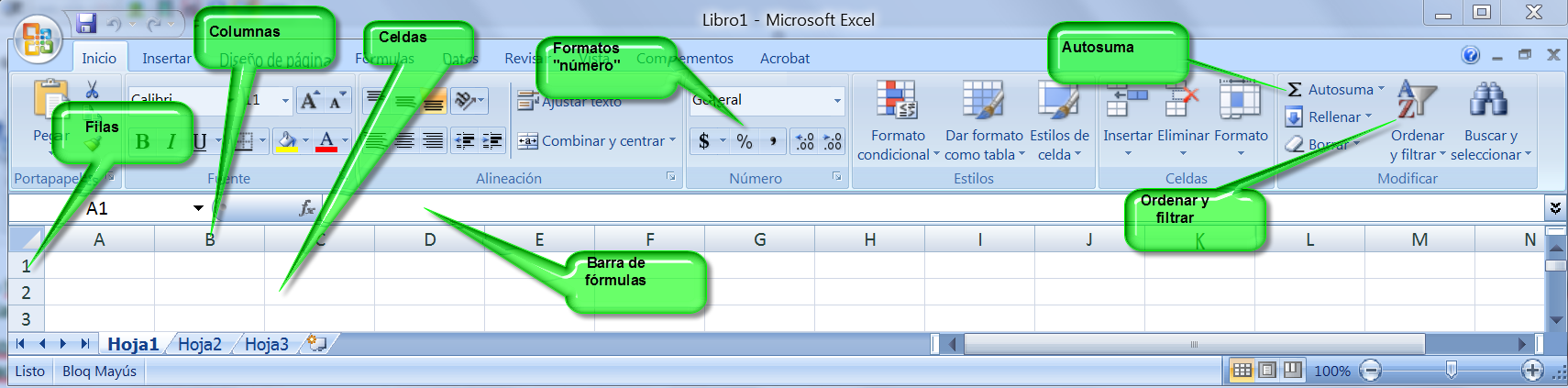Open the Rellenar fill menu
This screenshot has height=388, width=1568.
tap(1329, 116)
